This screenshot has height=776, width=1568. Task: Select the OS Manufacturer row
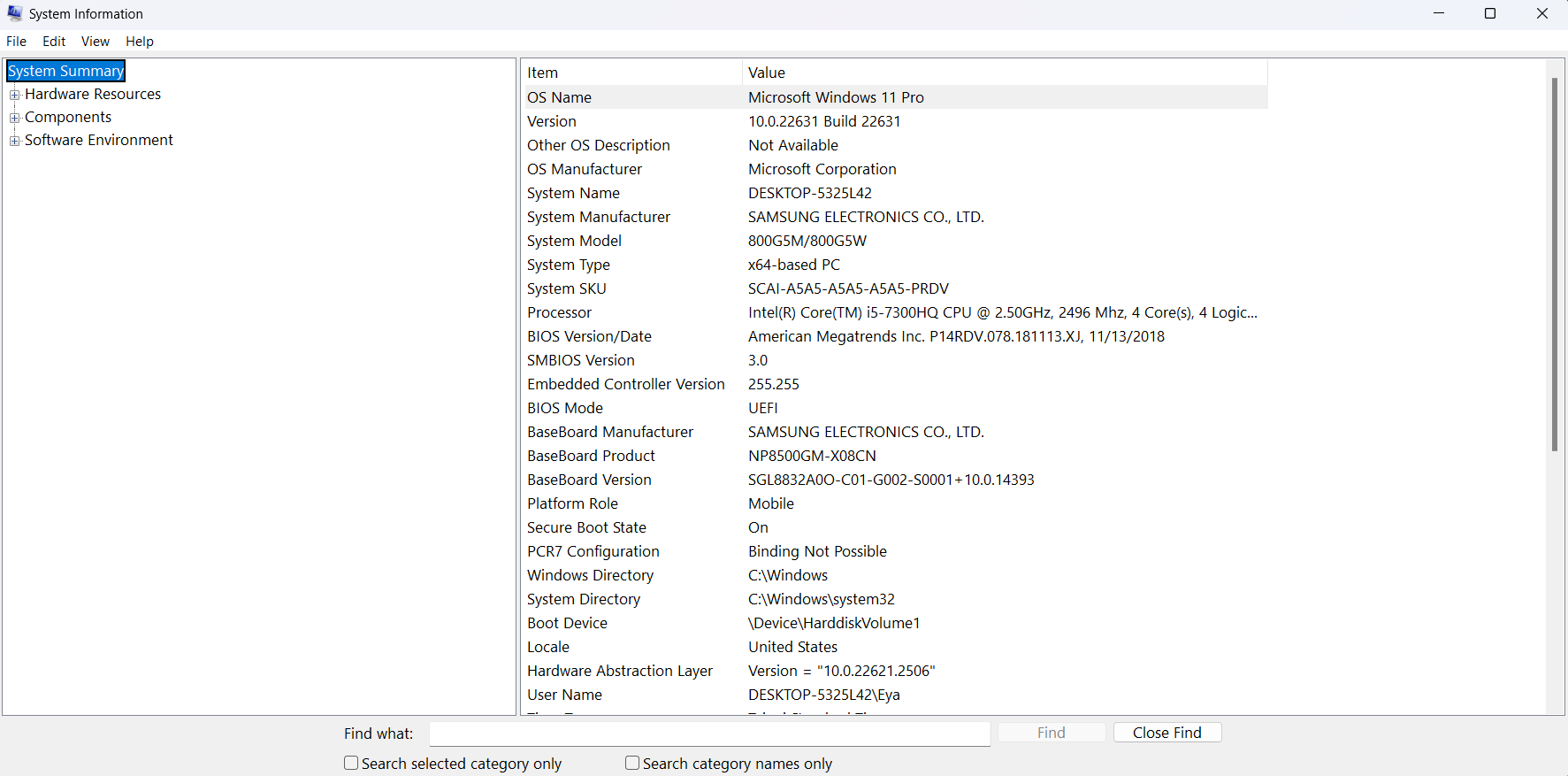click(x=894, y=169)
